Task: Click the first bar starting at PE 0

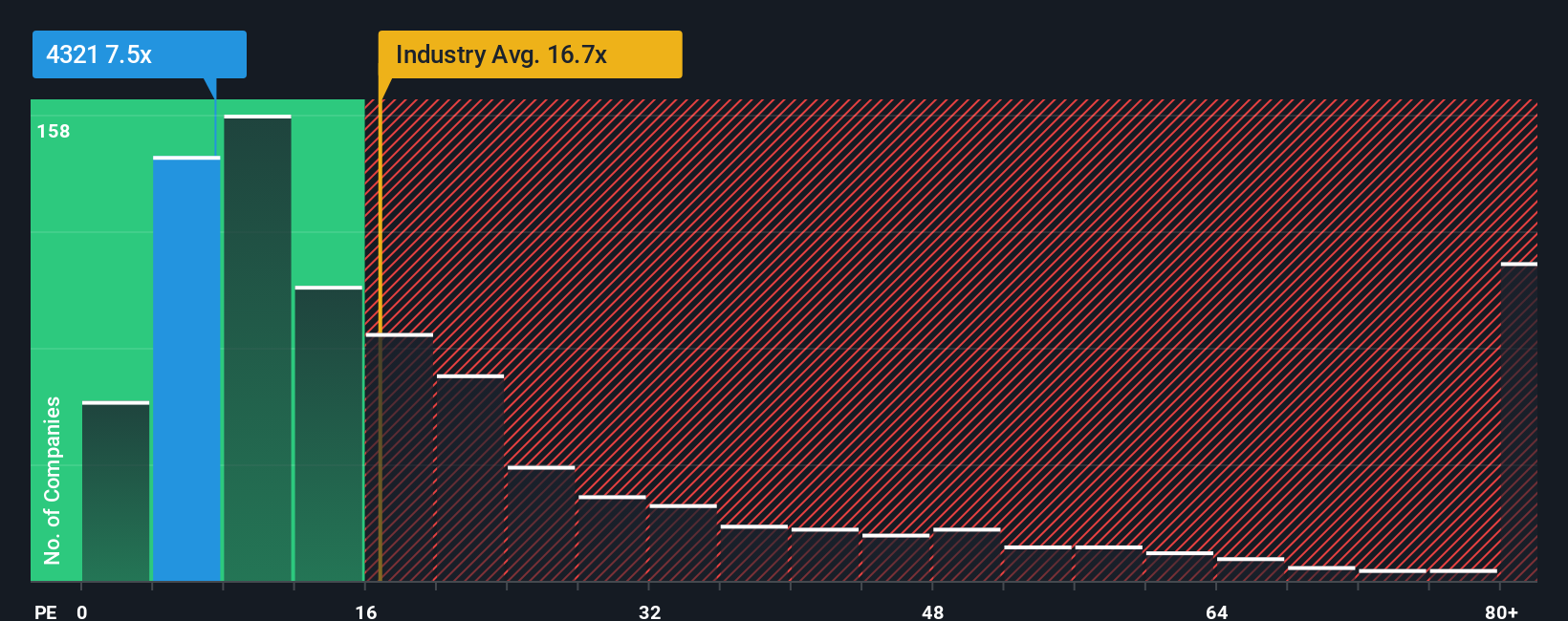Action: tap(116, 491)
